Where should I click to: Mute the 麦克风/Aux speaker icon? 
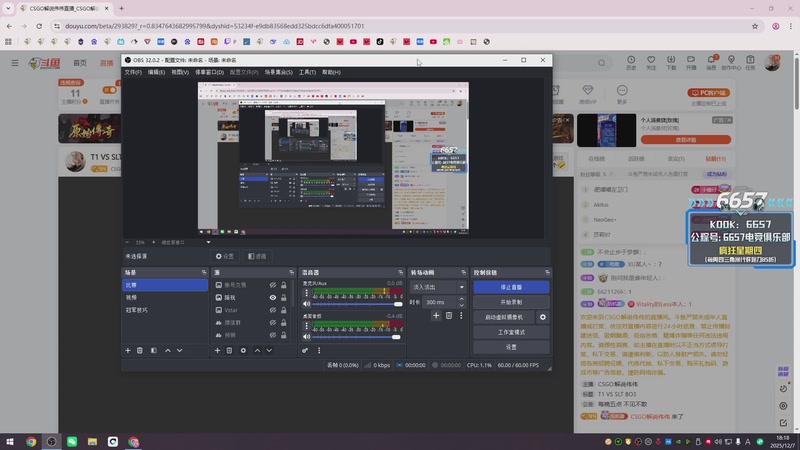tap(306, 304)
